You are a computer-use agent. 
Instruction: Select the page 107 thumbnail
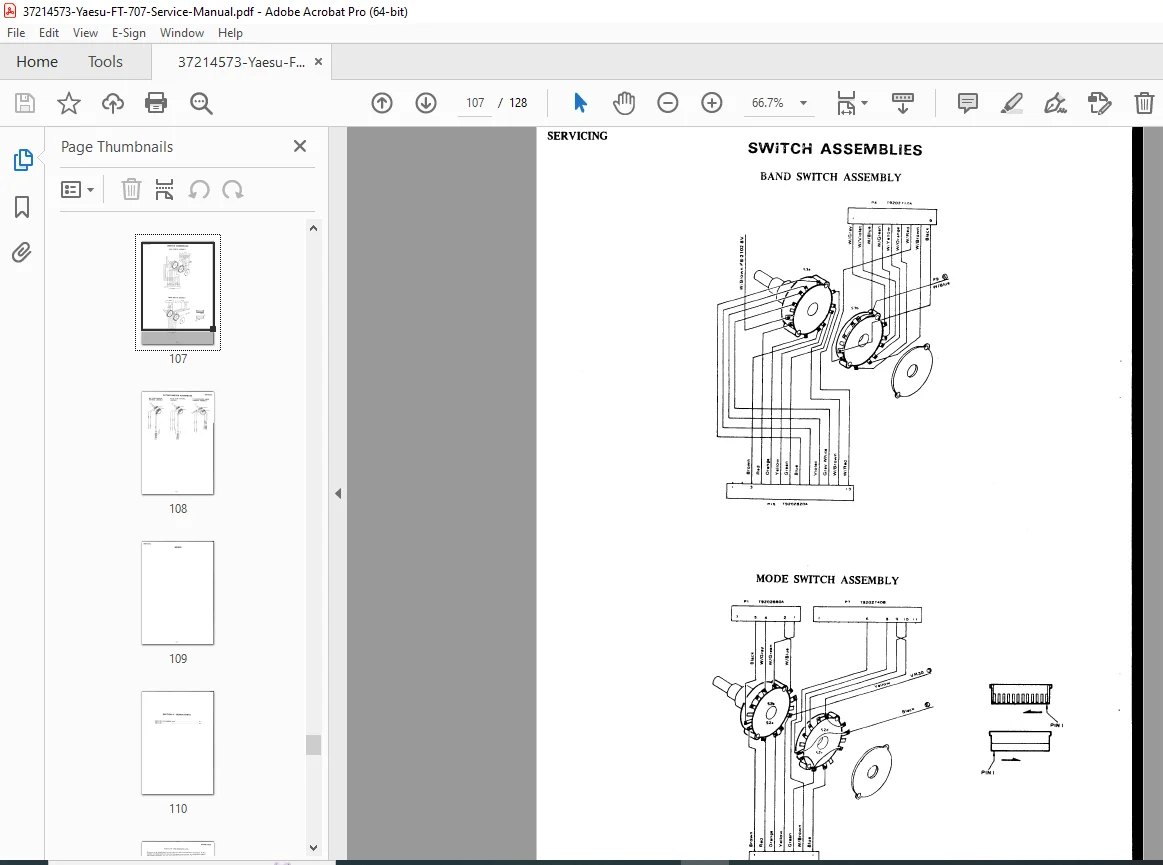(x=178, y=292)
